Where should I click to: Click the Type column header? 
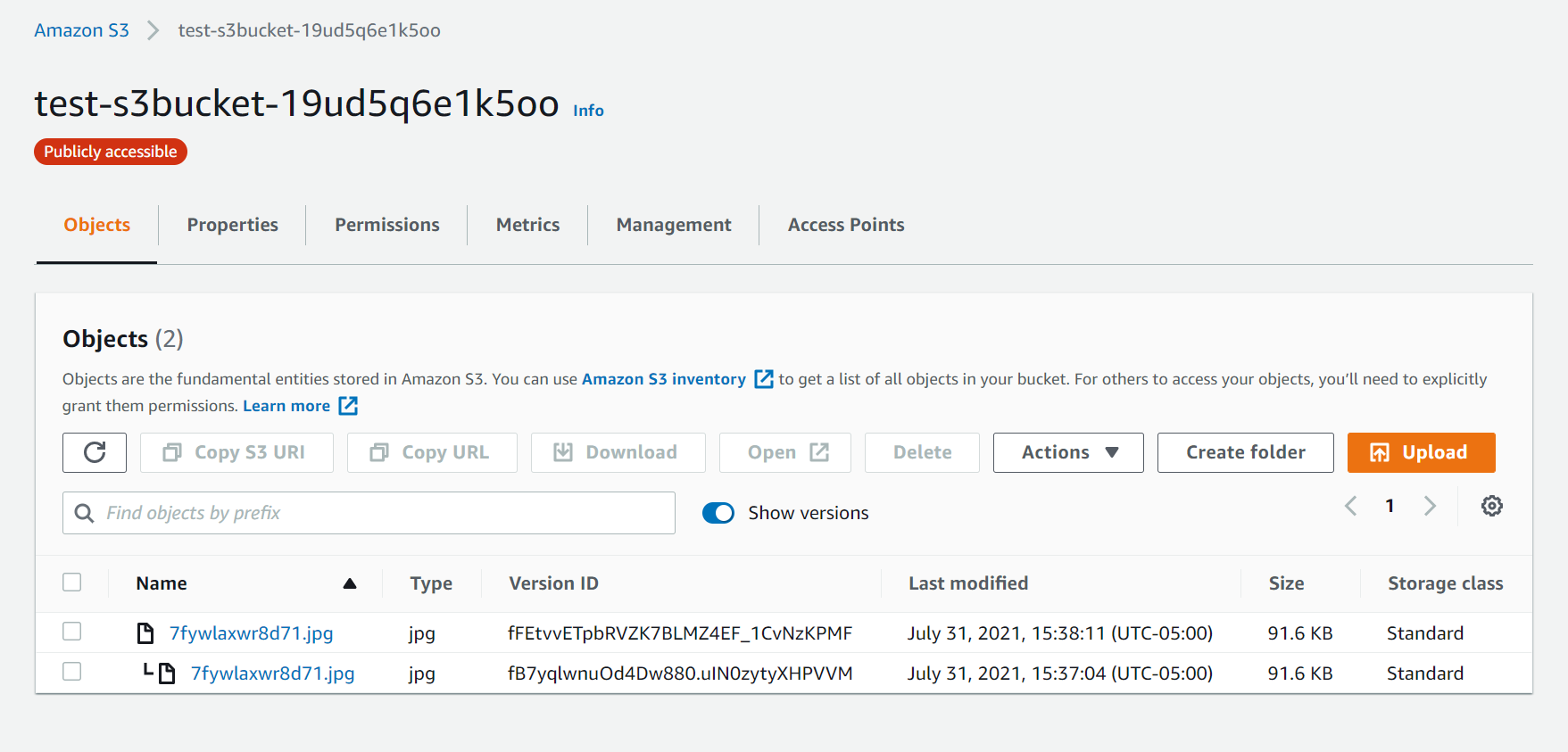click(431, 583)
